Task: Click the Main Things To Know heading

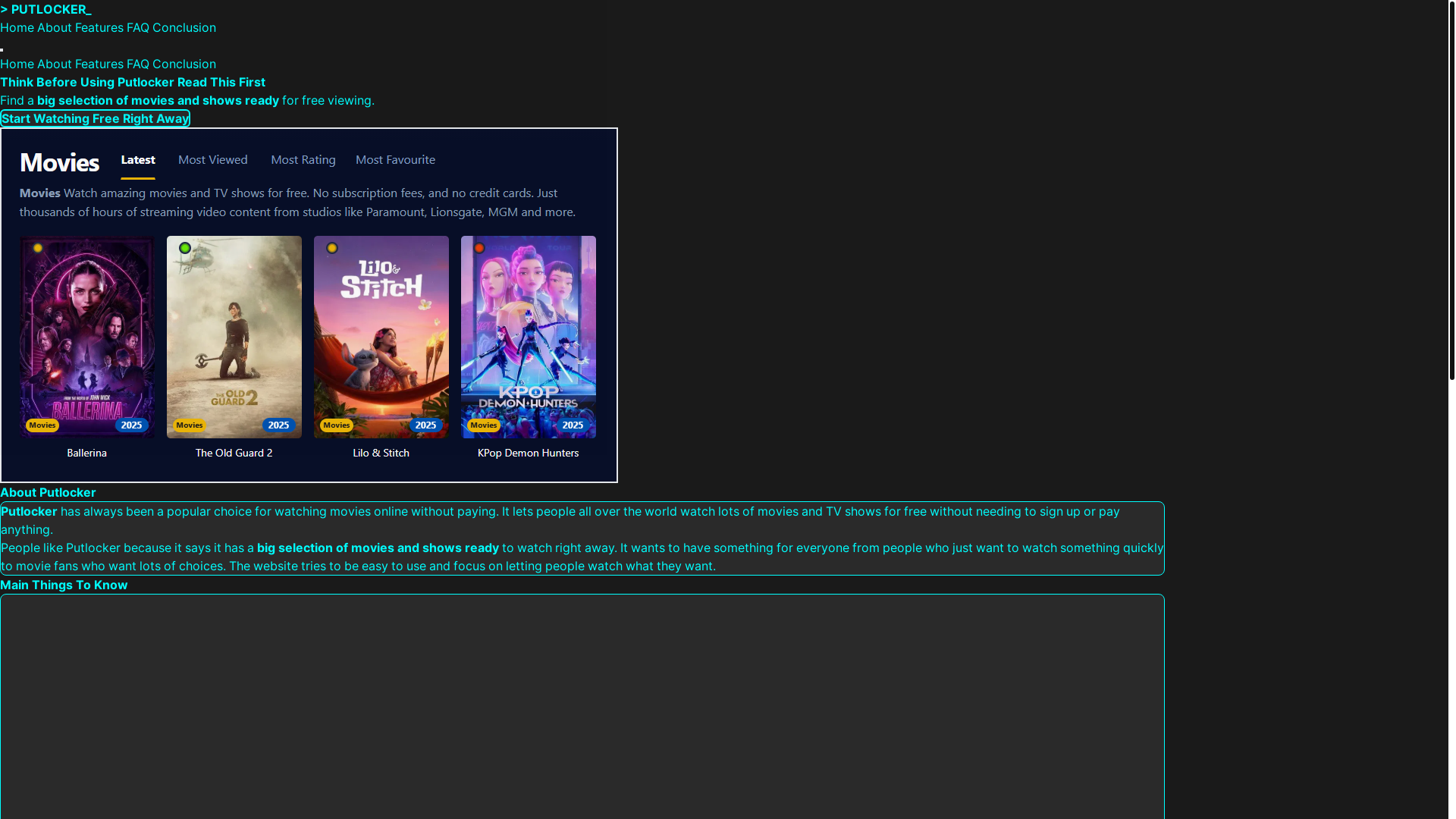Action: pyautogui.click(x=64, y=585)
